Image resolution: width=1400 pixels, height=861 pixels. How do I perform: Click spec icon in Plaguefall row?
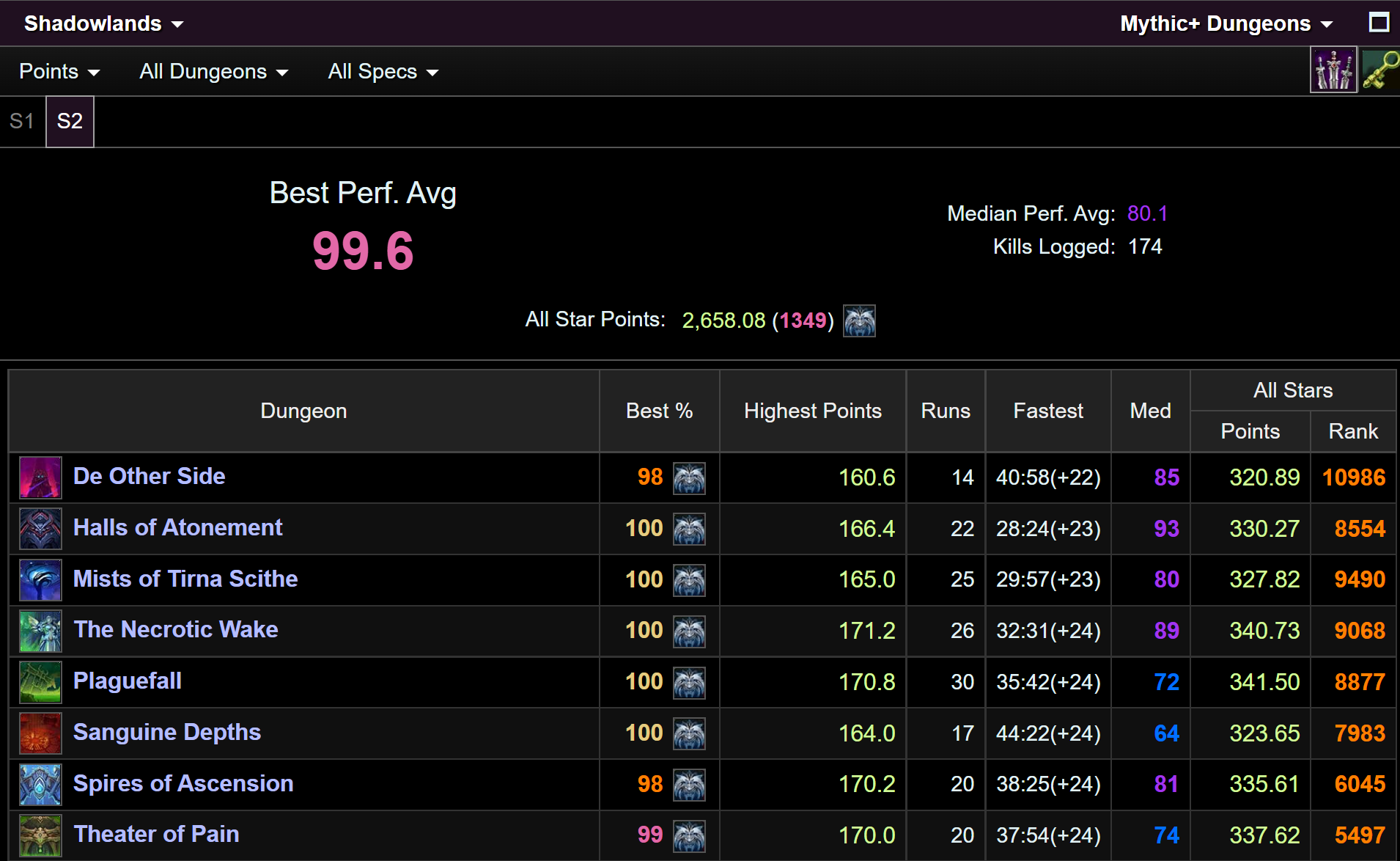pos(689,683)
